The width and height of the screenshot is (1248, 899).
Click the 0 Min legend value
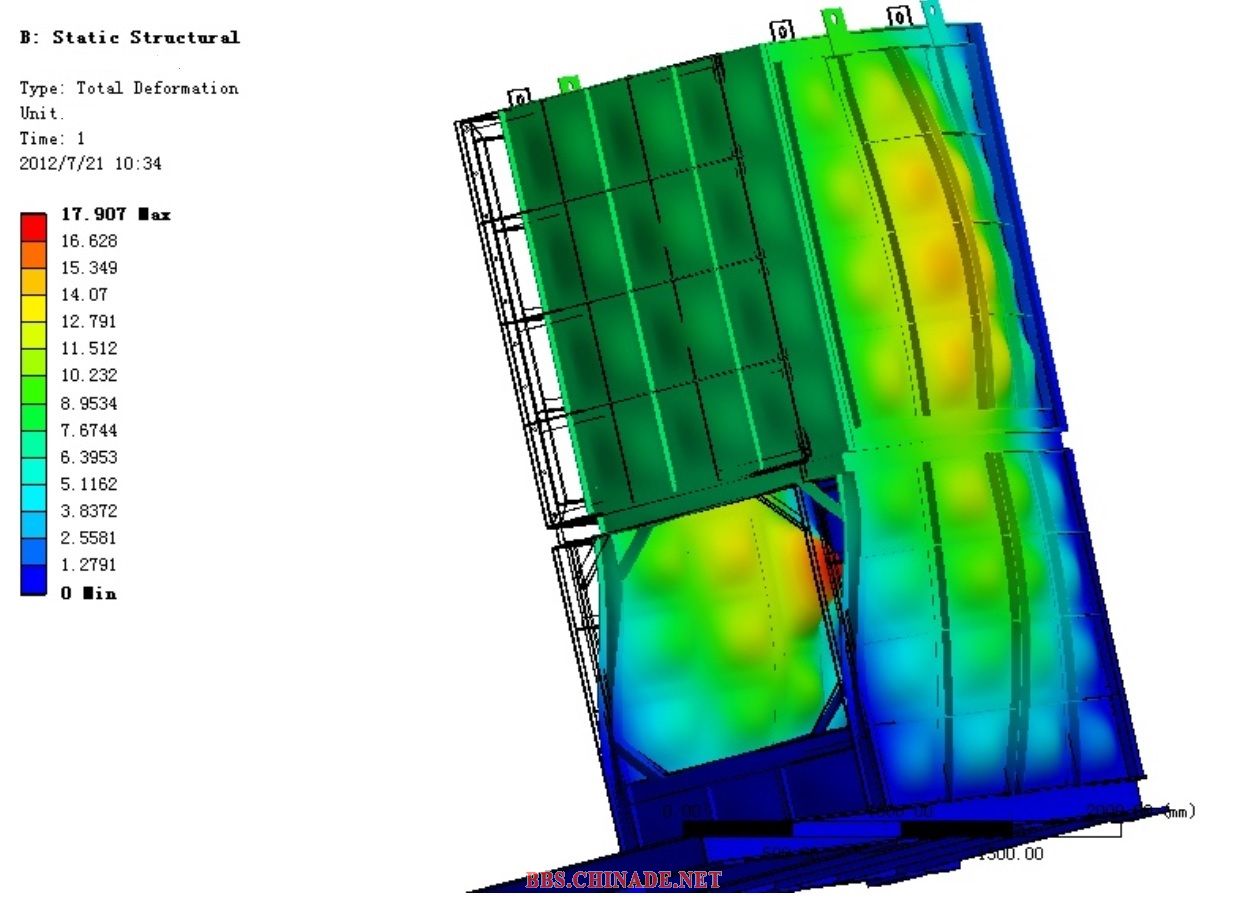(88, 593)
